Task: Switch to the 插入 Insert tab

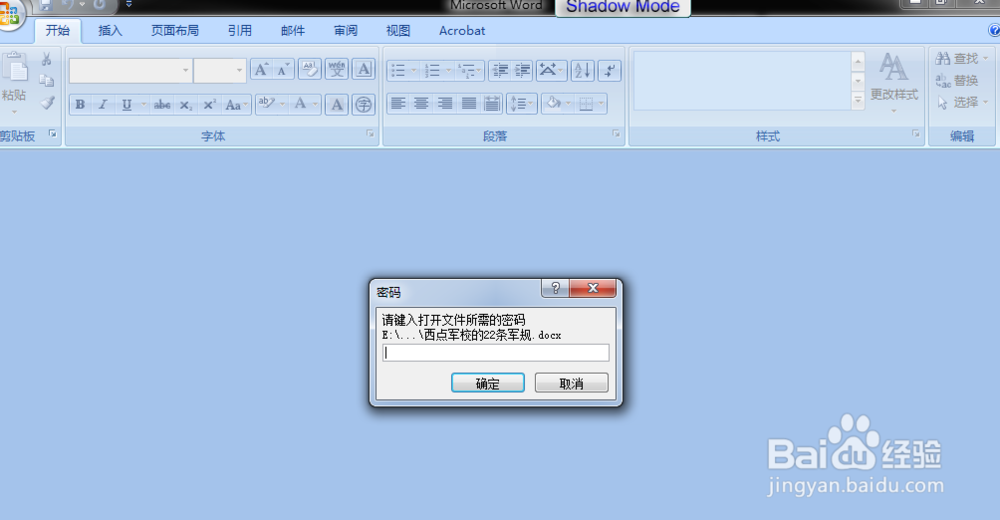Action: coord(110,31)
